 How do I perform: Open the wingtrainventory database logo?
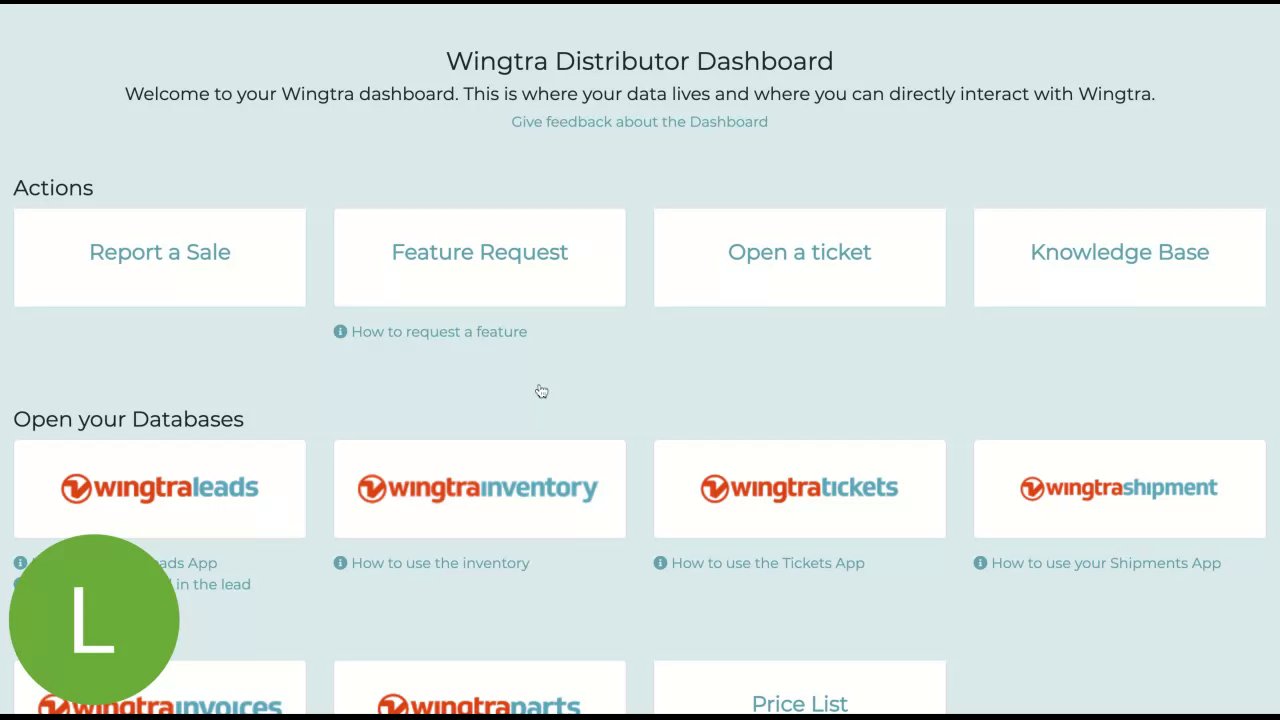[x=478, y=488]
